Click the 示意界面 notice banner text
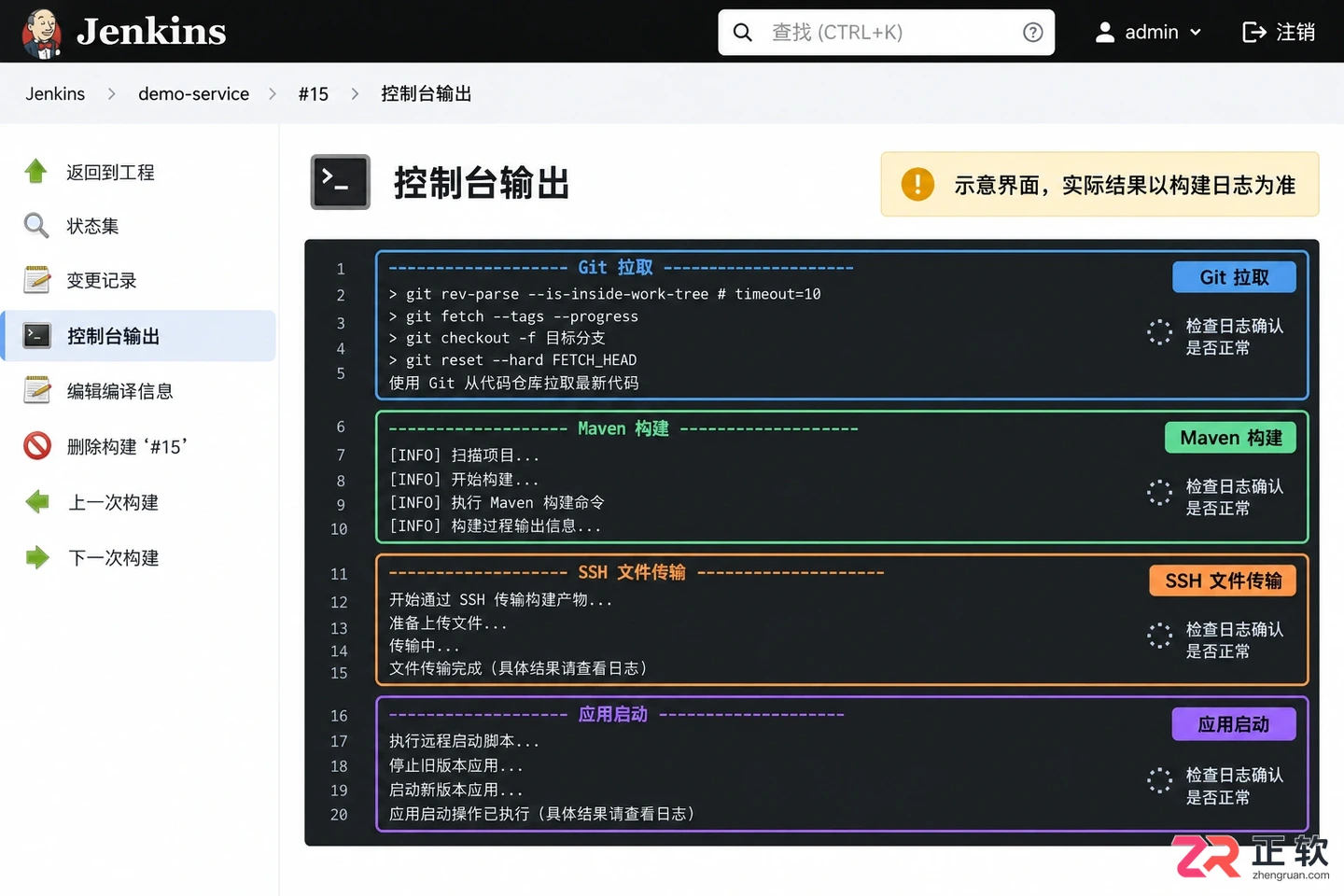Screen dimensions: 1344x896 (x=1125, y=185)
